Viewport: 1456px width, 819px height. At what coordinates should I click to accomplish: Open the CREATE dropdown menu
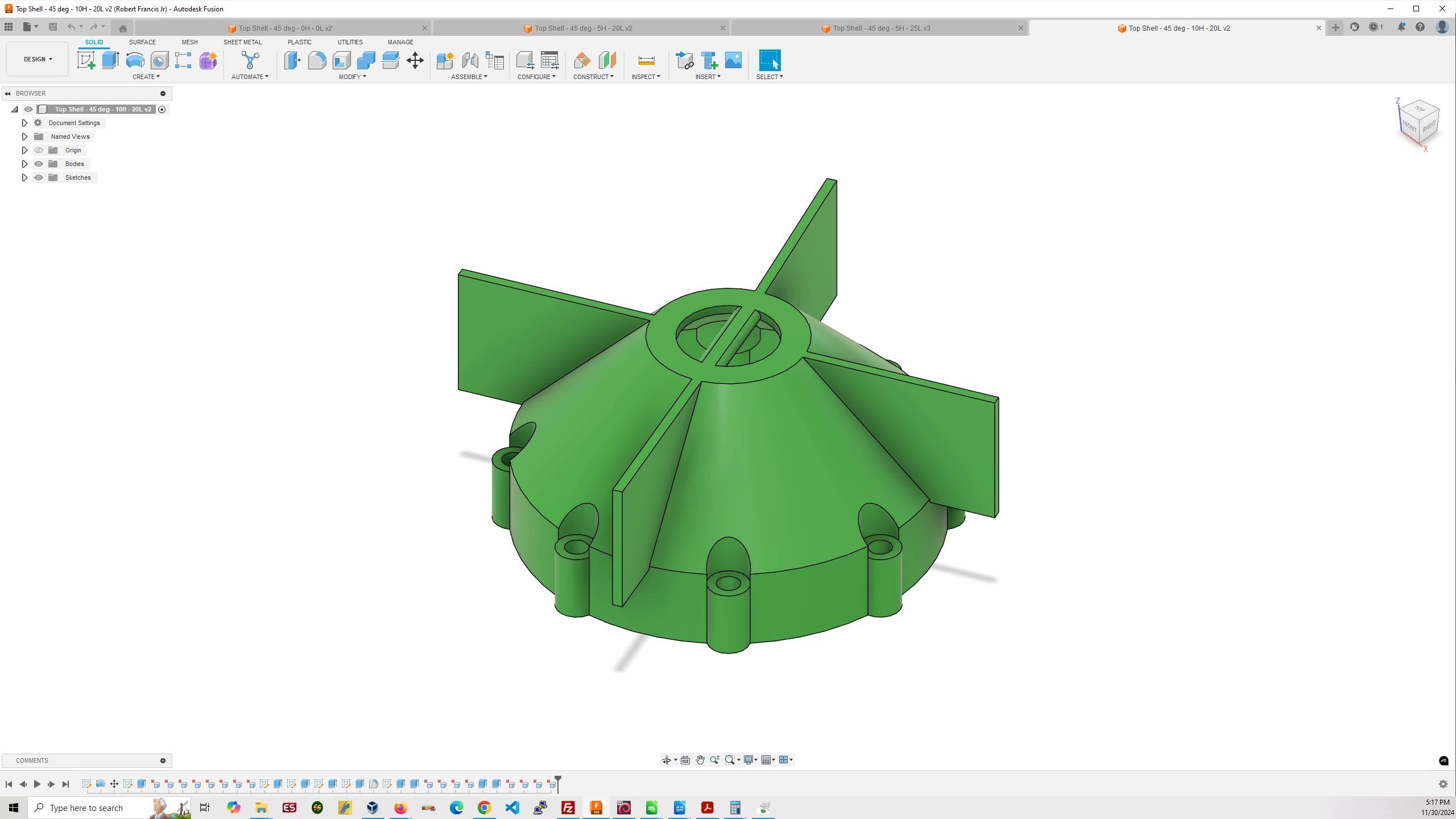(x=146, y=77)
